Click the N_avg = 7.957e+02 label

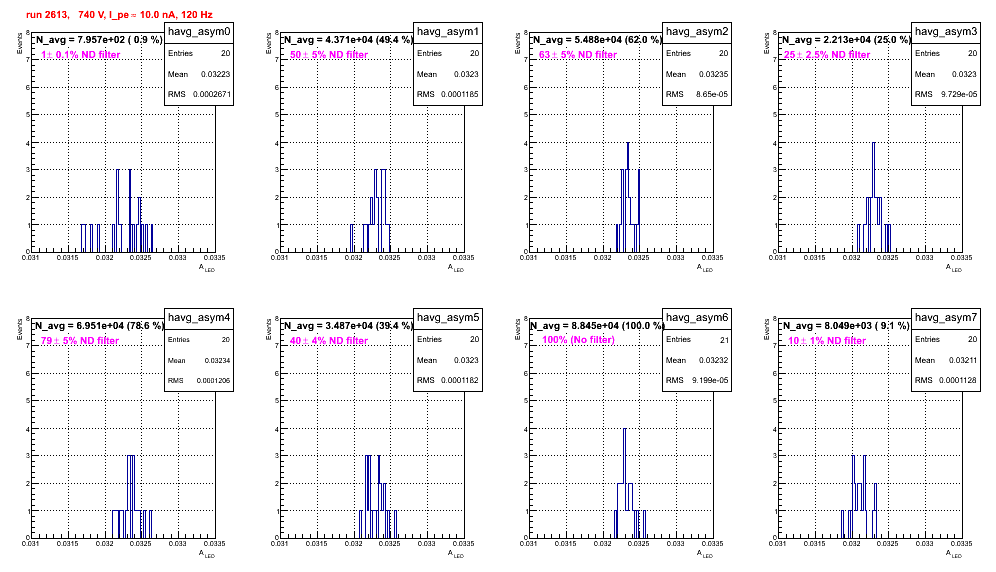99,39
